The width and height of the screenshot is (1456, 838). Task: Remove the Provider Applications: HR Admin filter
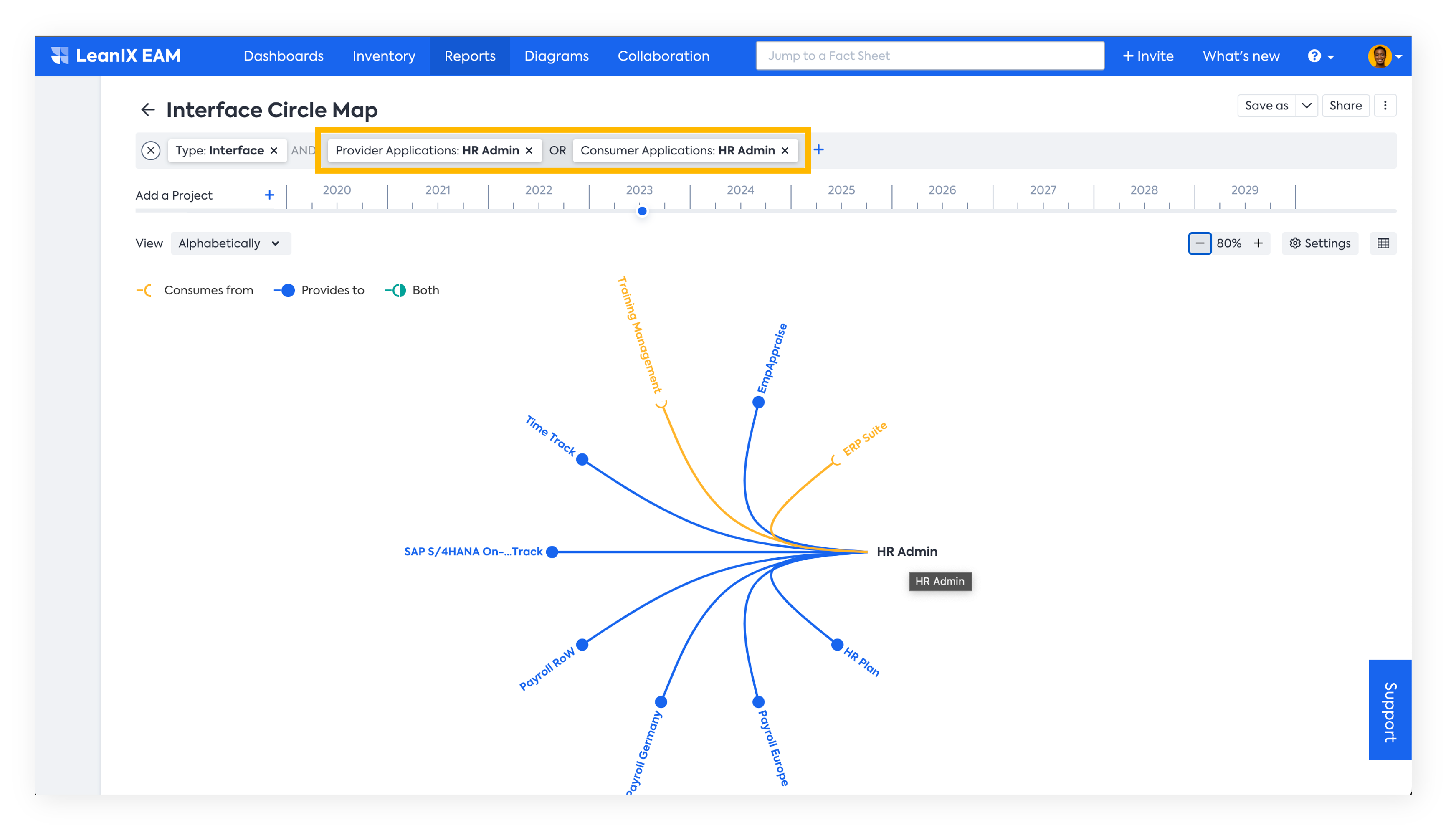click(529, 150)
